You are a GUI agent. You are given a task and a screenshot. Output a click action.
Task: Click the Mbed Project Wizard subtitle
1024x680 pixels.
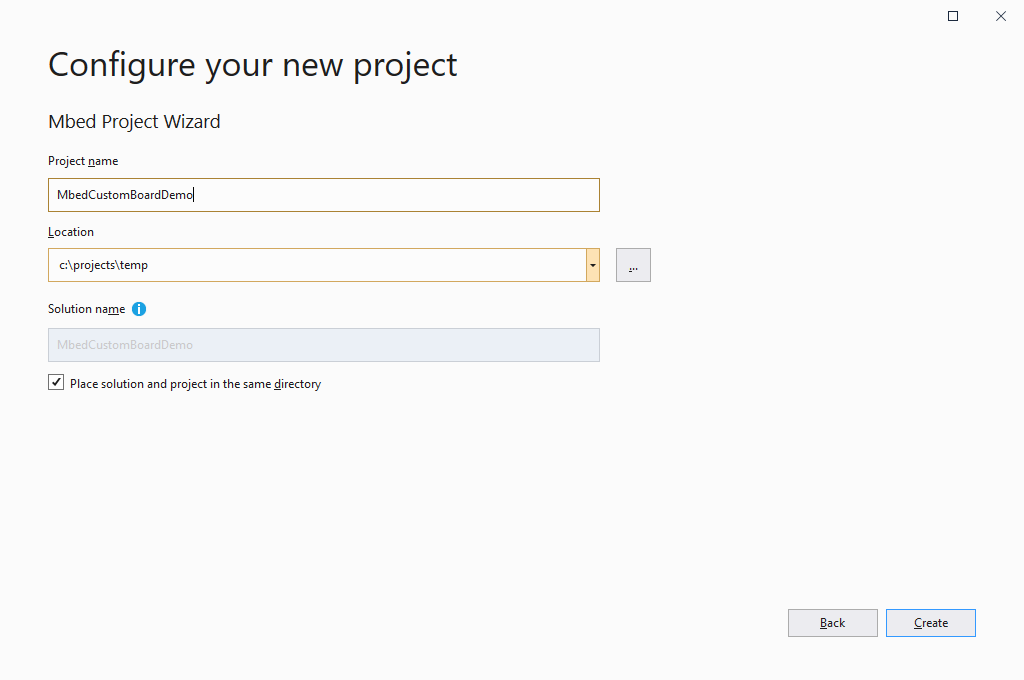tap(134, 121)
